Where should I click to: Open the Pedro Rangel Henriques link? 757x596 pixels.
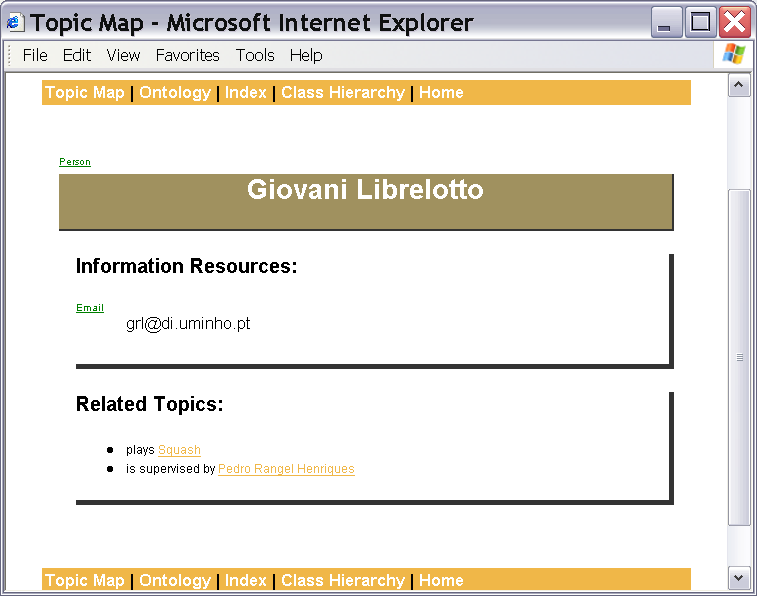[286, 469]
